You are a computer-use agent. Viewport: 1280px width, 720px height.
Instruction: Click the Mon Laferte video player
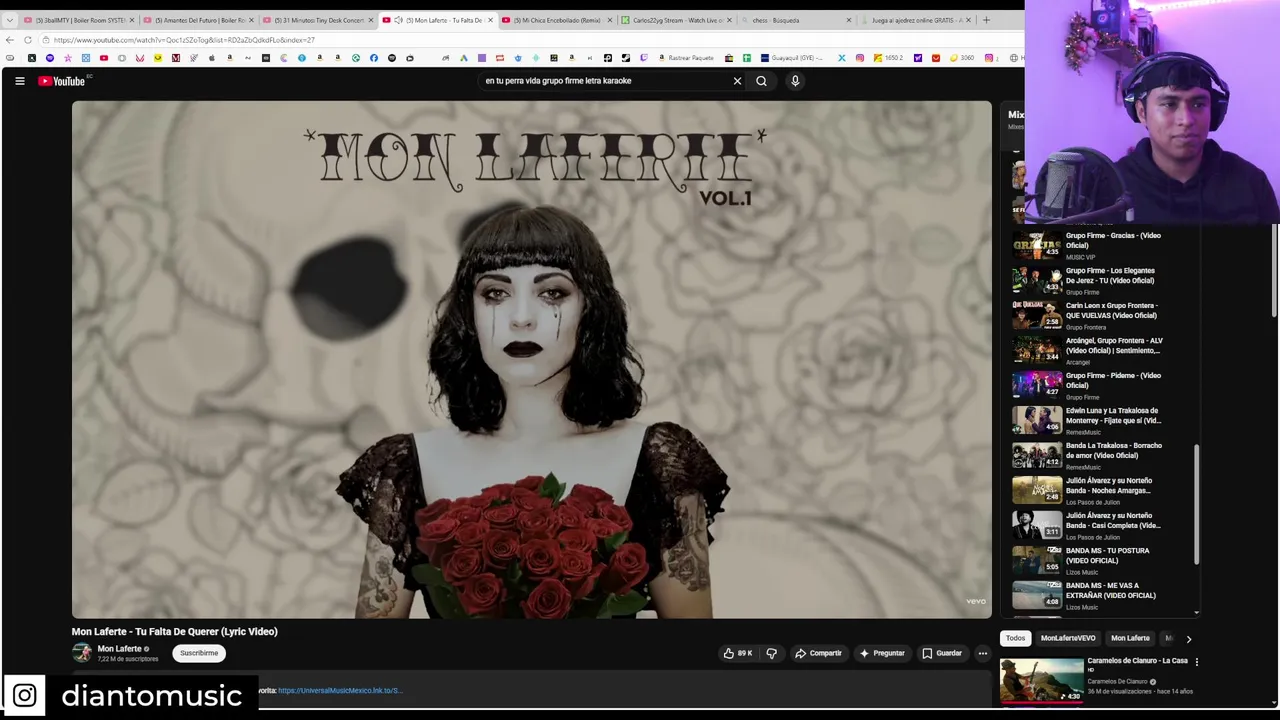pos(531,359)
